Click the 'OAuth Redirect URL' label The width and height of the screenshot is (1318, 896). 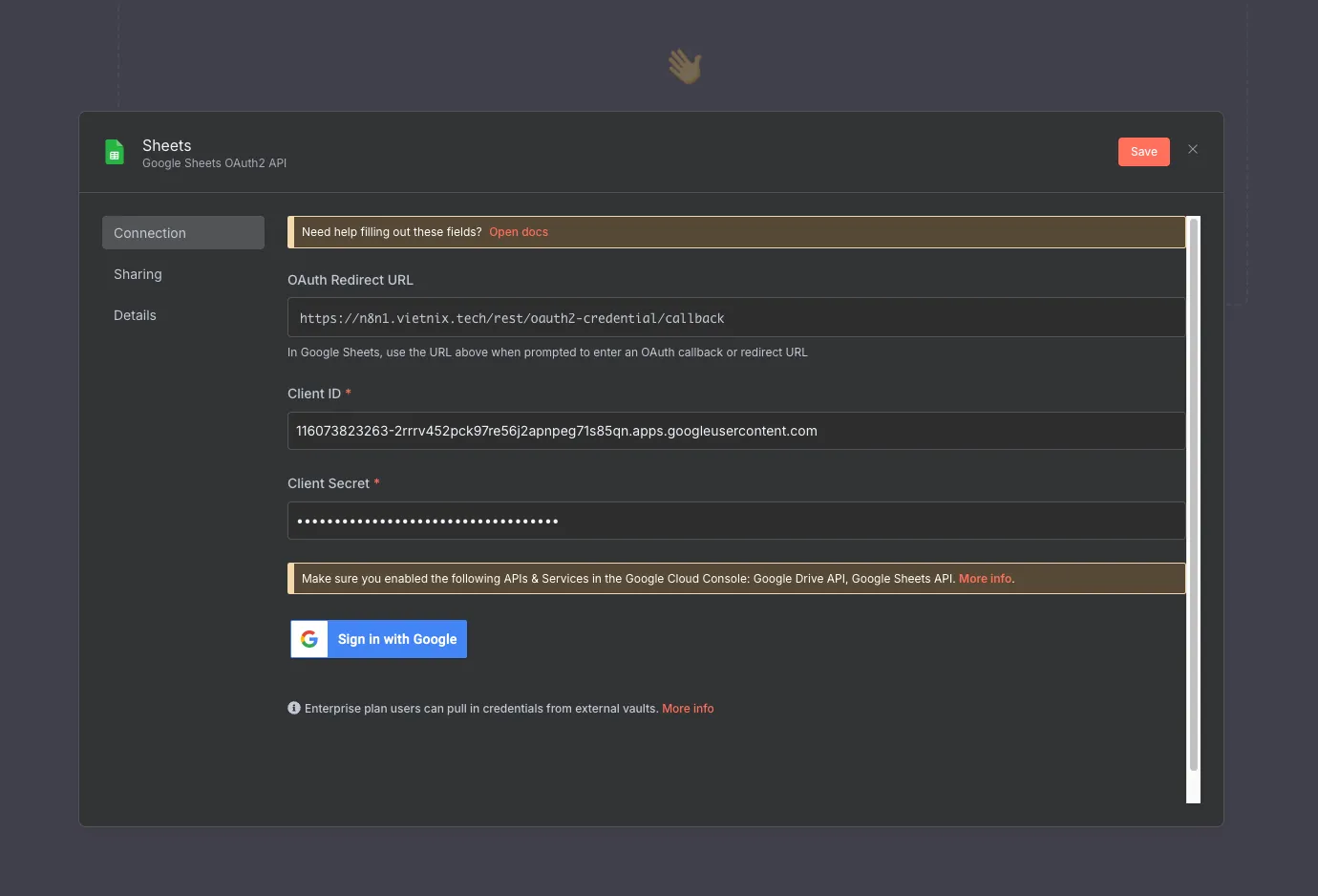pyautogui.click(x=351, y=280)
